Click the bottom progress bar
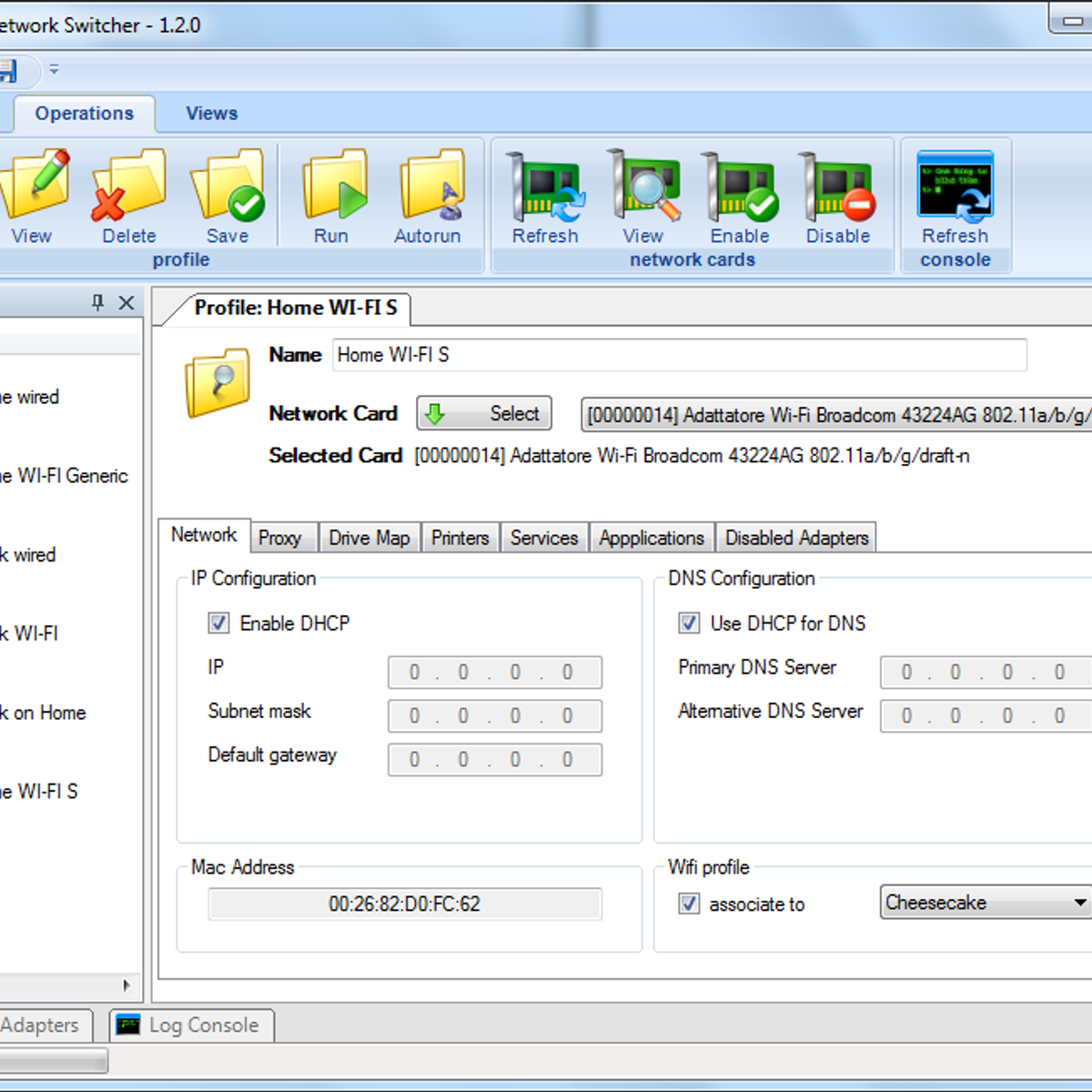This screenshot has height=1092, width=1092. 54,1060
